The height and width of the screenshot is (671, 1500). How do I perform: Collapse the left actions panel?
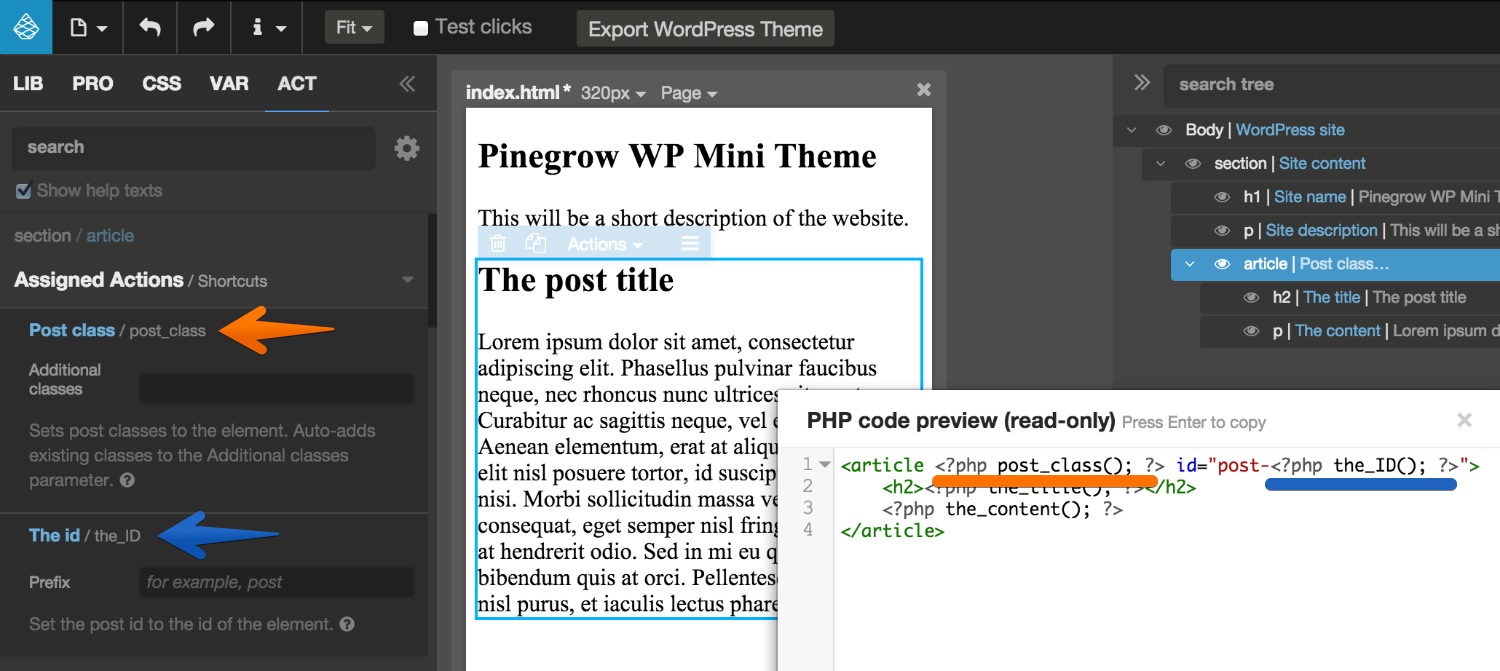406,84
